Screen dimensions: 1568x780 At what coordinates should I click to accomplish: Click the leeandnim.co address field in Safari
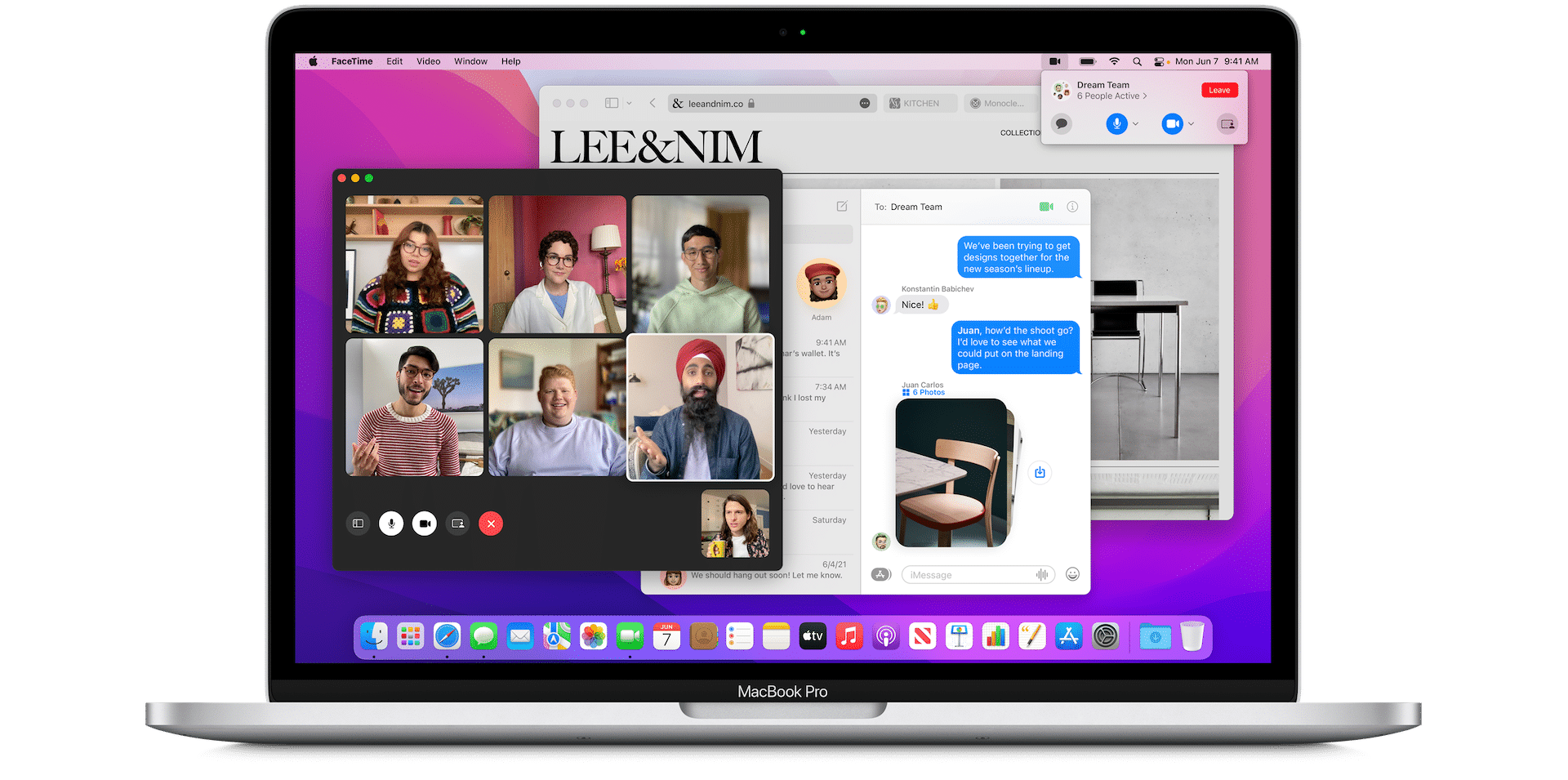pyautogui.click(x=772, y=104)
